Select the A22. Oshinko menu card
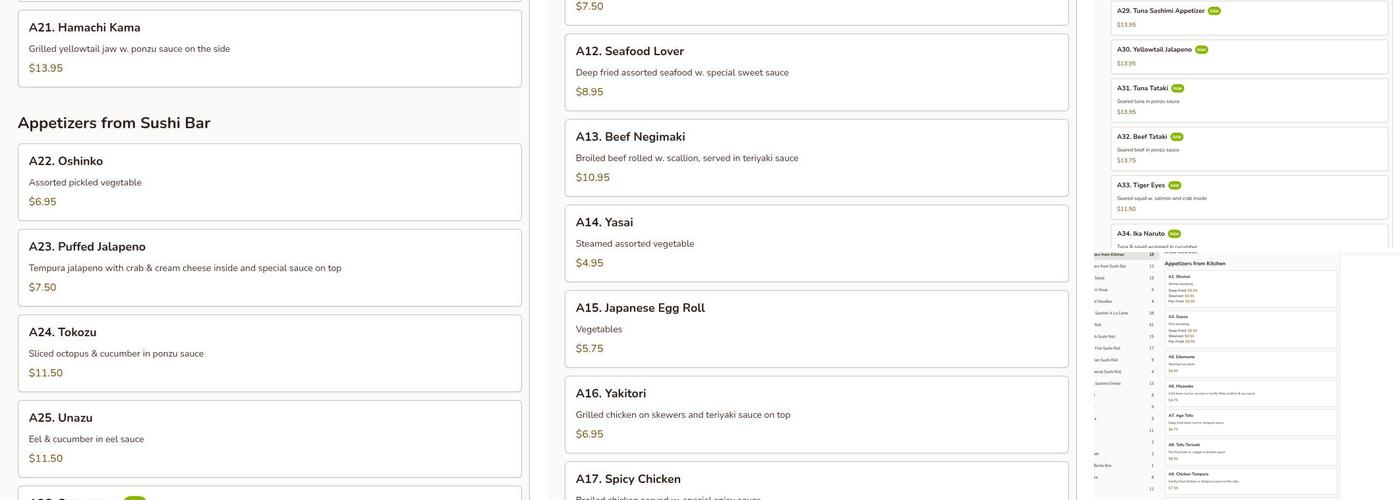1400x500 pixels. (269, 182)
